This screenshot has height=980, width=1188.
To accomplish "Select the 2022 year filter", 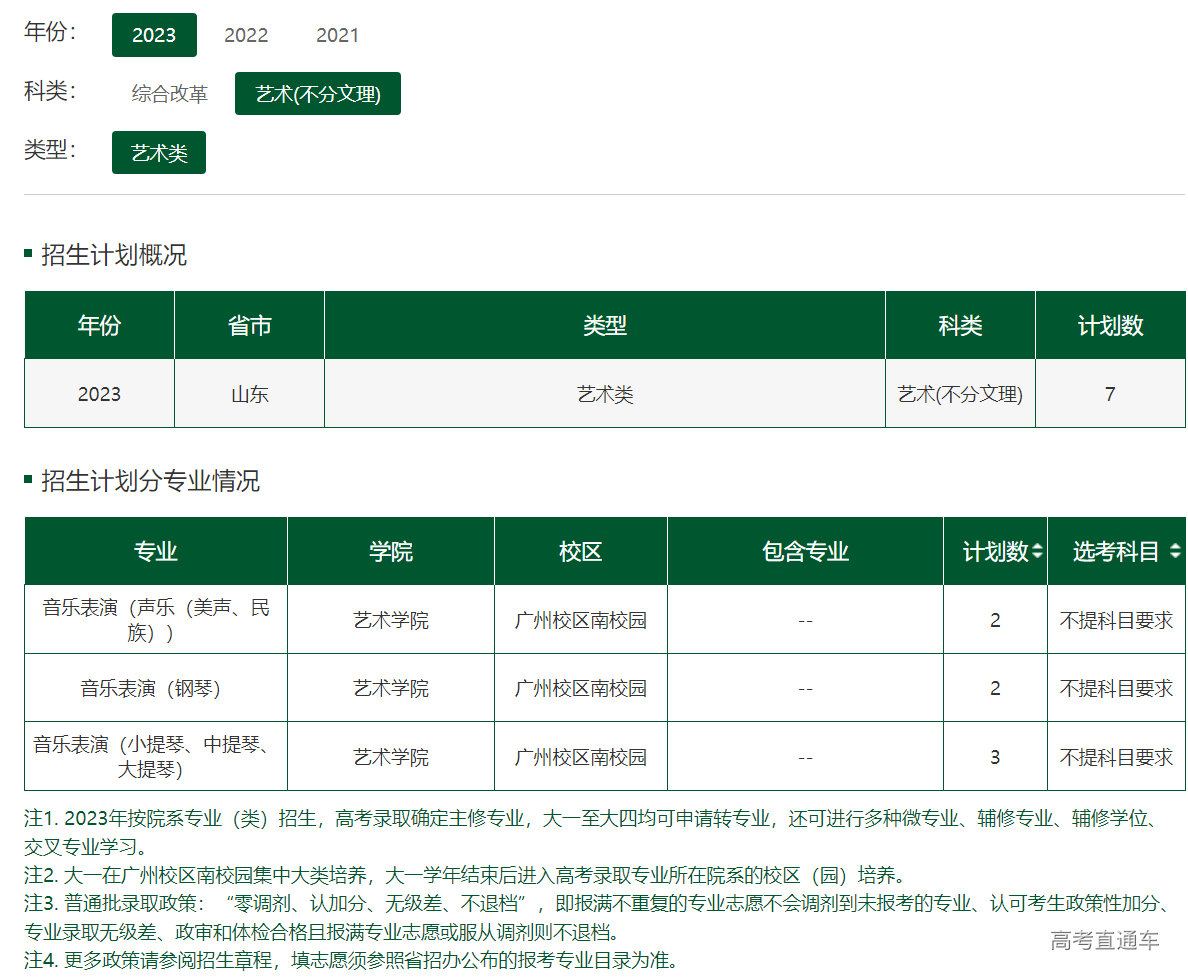I will [x=246, y=35].
